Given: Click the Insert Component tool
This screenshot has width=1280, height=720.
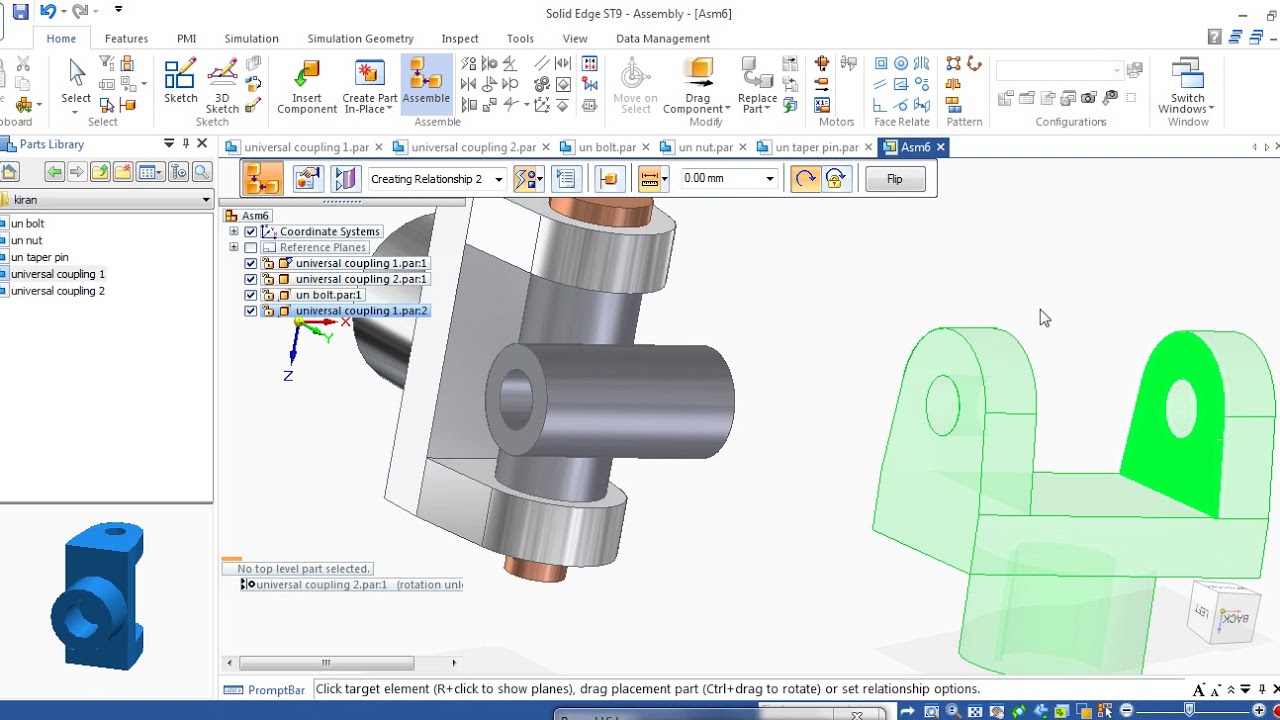Looking at the screenshot, I should 307,86.
